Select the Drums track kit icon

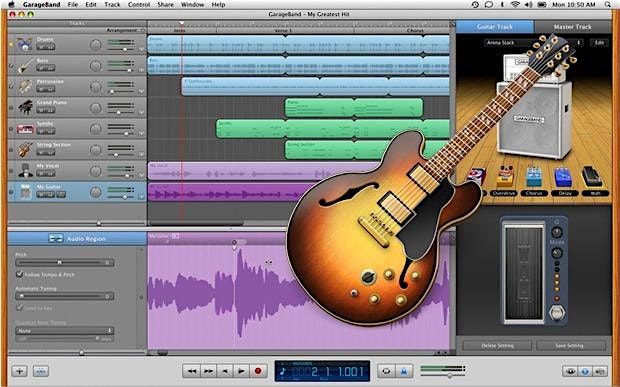[x=25, y=44]
